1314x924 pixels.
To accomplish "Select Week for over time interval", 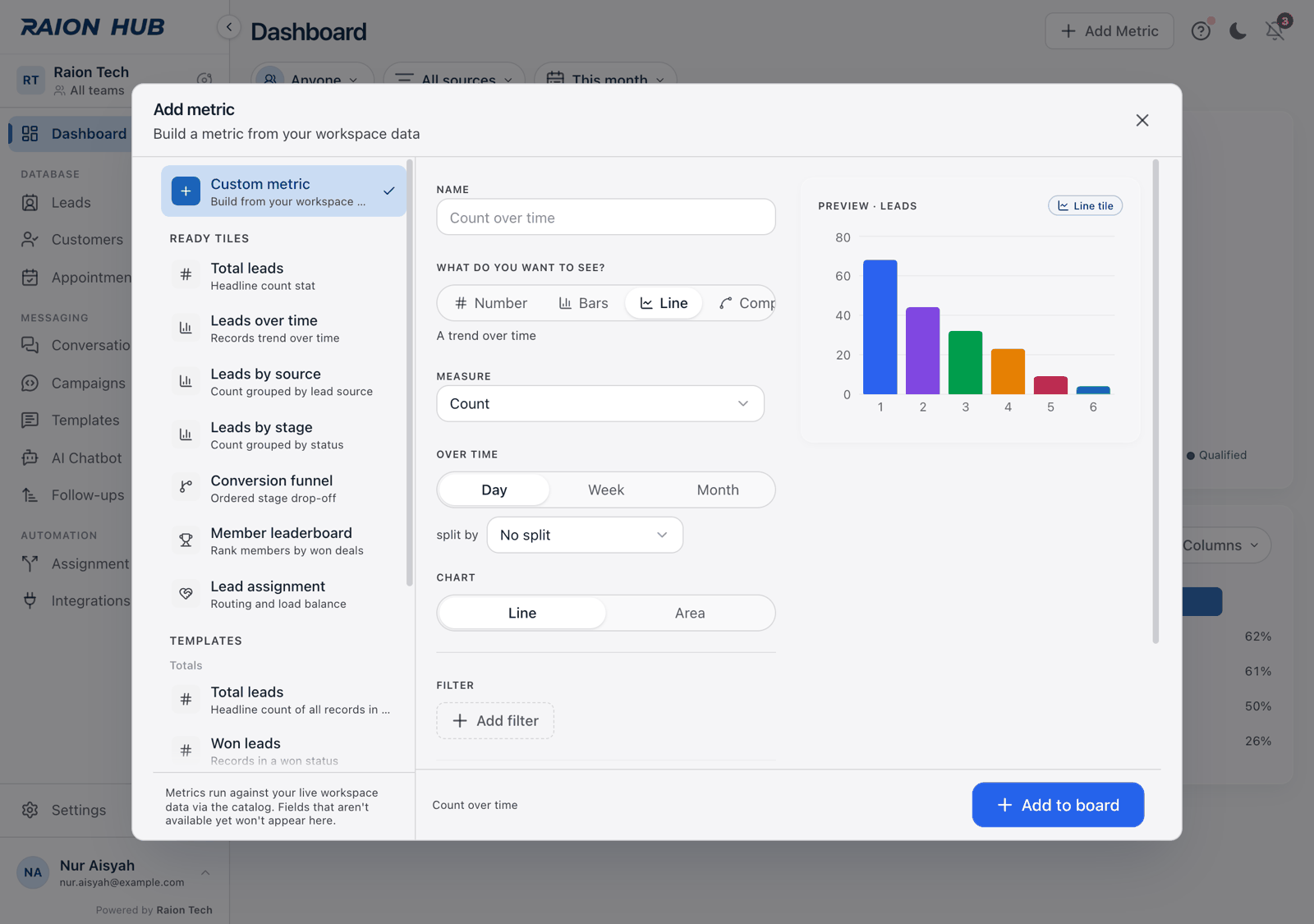I will [606, 490].
